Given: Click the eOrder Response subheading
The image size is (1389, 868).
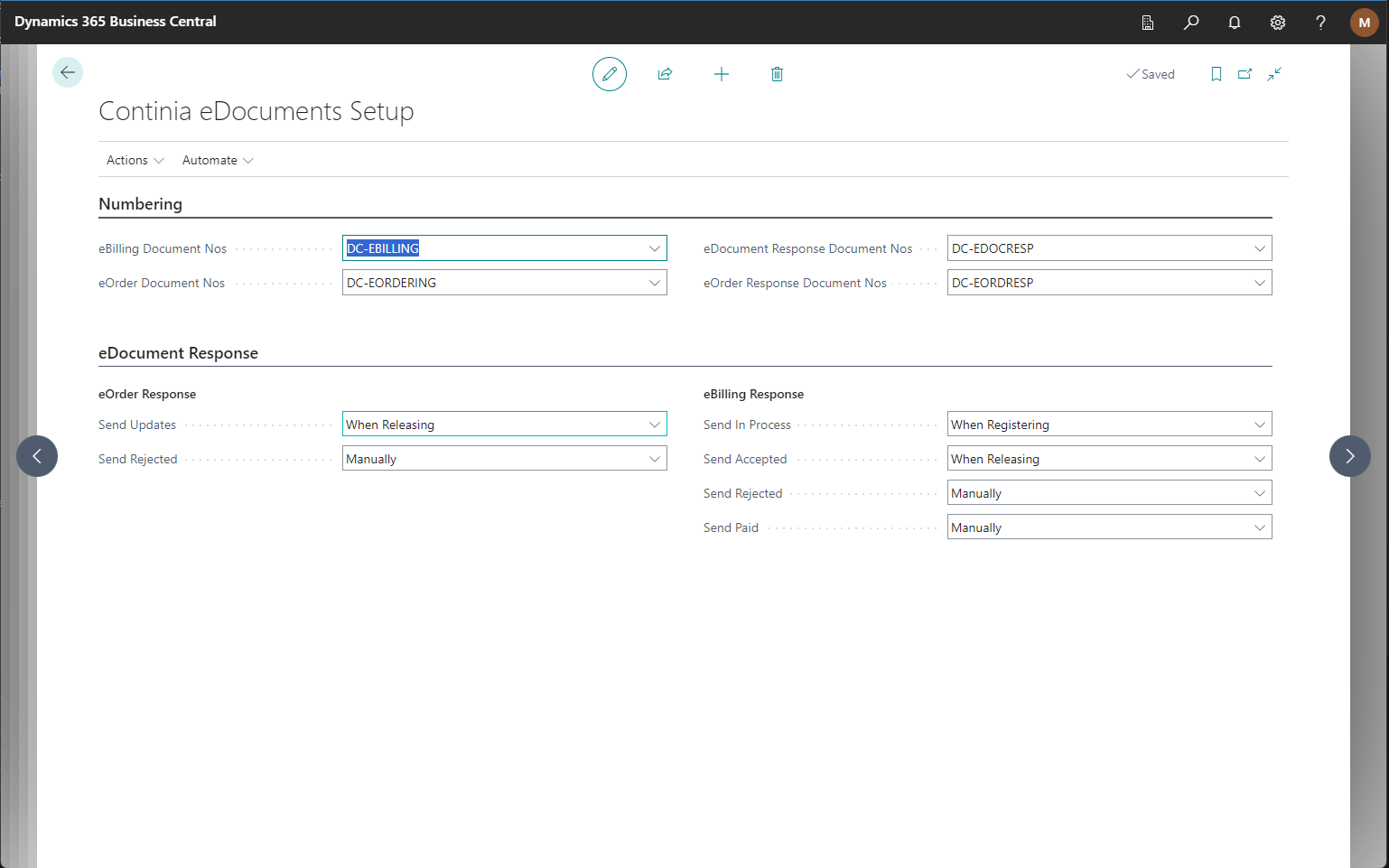Looking at the screenshot, I should click(x=147, y=394).
